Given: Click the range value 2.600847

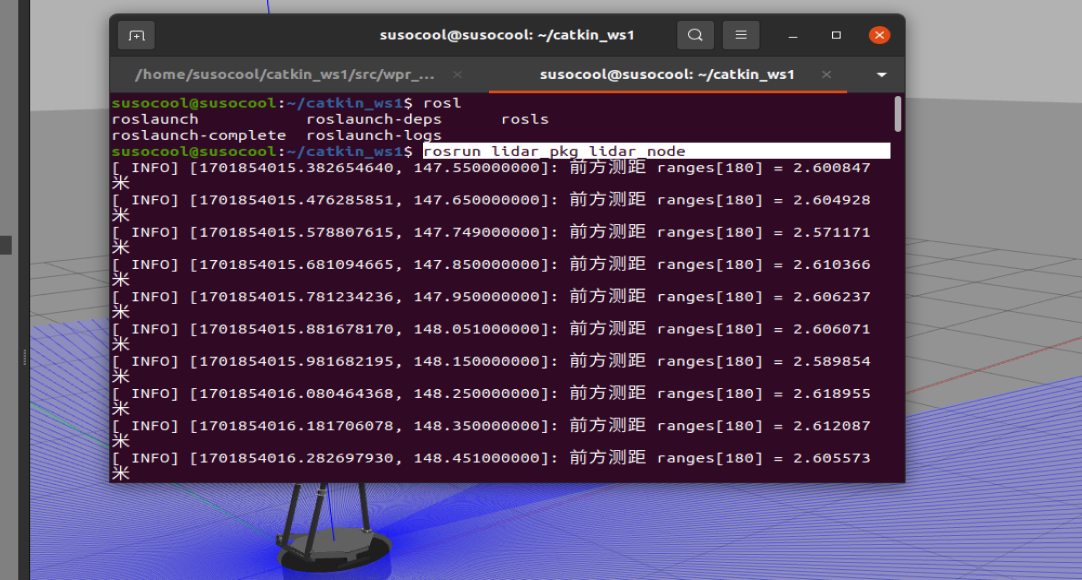Looking at the screenshot, I should (832, 168).
